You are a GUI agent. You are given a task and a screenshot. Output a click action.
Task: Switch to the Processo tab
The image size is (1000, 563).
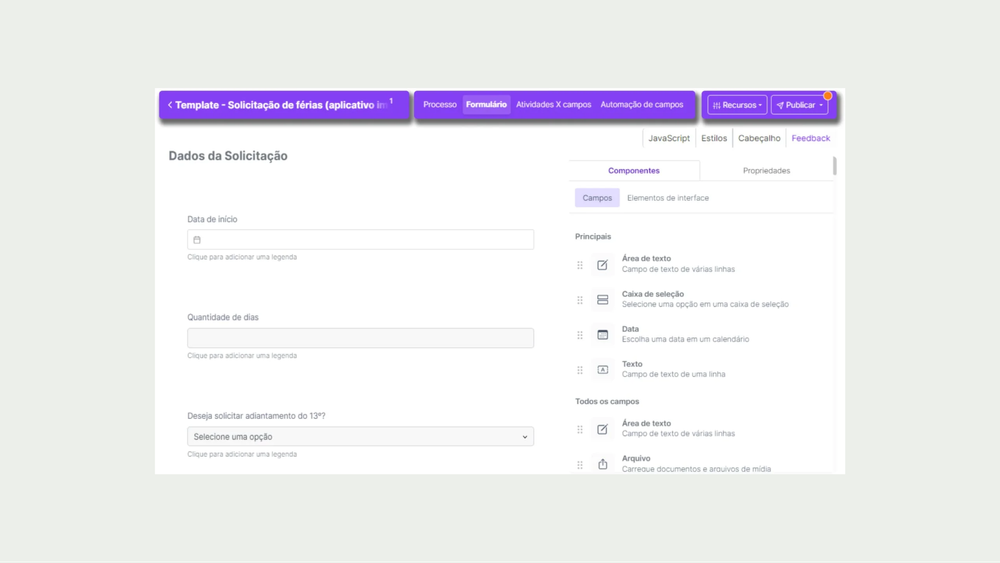[x=439, y=105]
